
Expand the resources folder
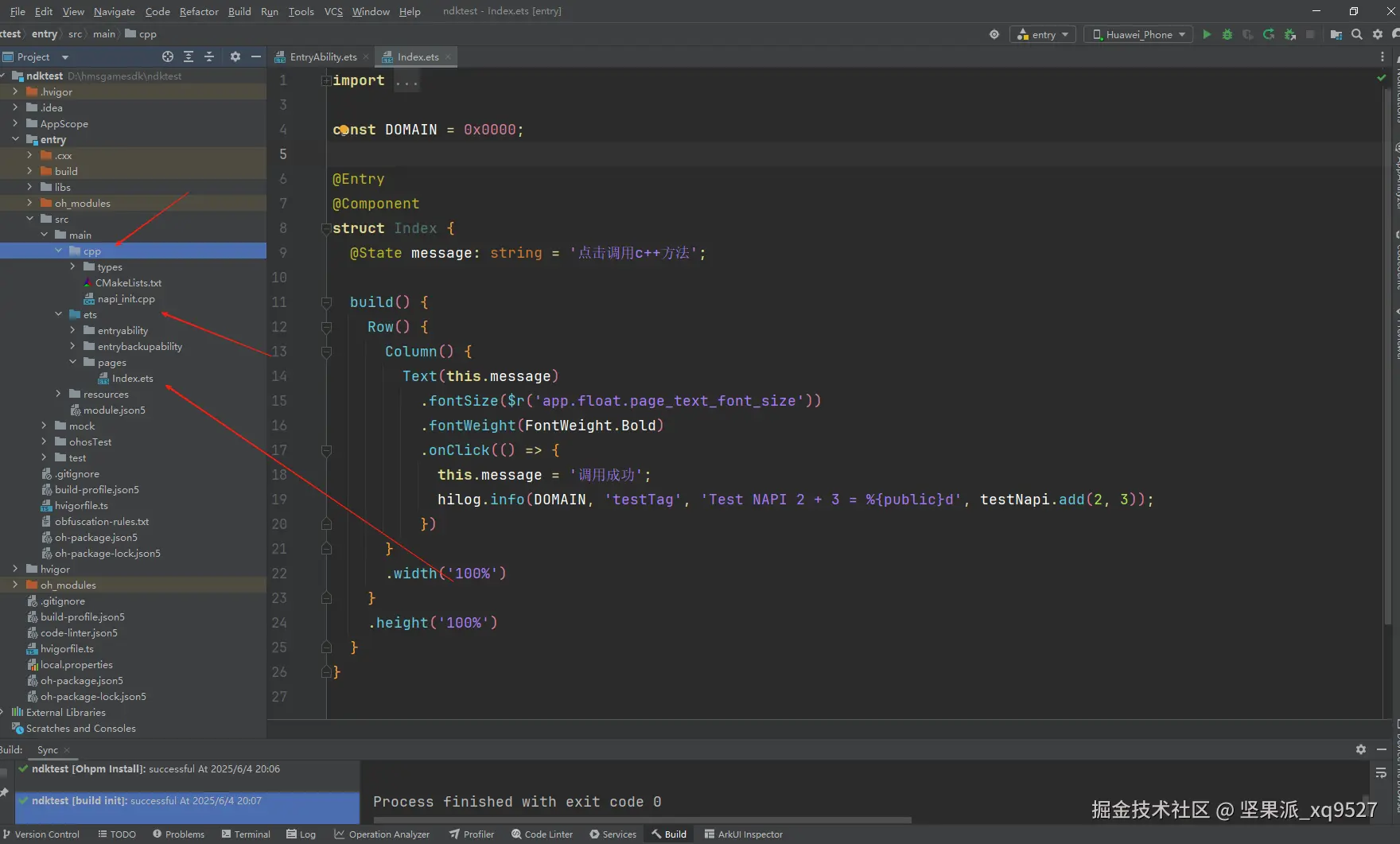(x=58, y=394)
